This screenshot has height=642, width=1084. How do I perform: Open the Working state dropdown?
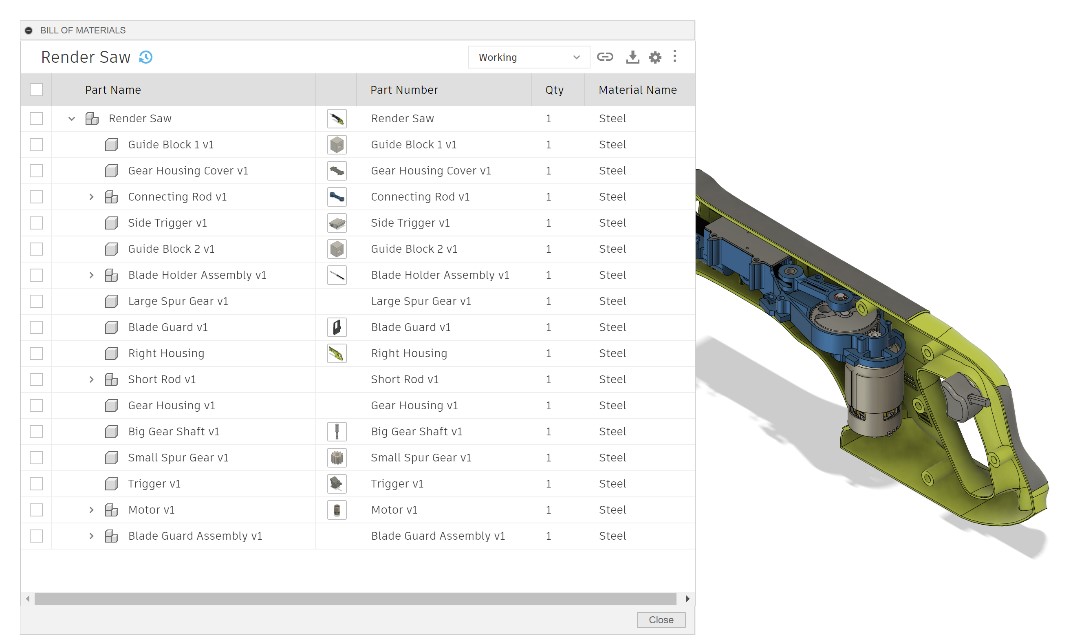click(x=528, y=58)
